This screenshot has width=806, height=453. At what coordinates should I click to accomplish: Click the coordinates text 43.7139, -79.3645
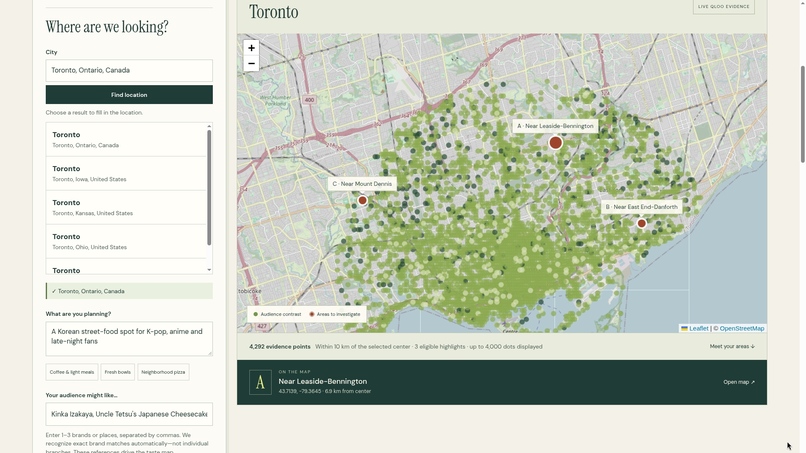[x=300, y=391]
